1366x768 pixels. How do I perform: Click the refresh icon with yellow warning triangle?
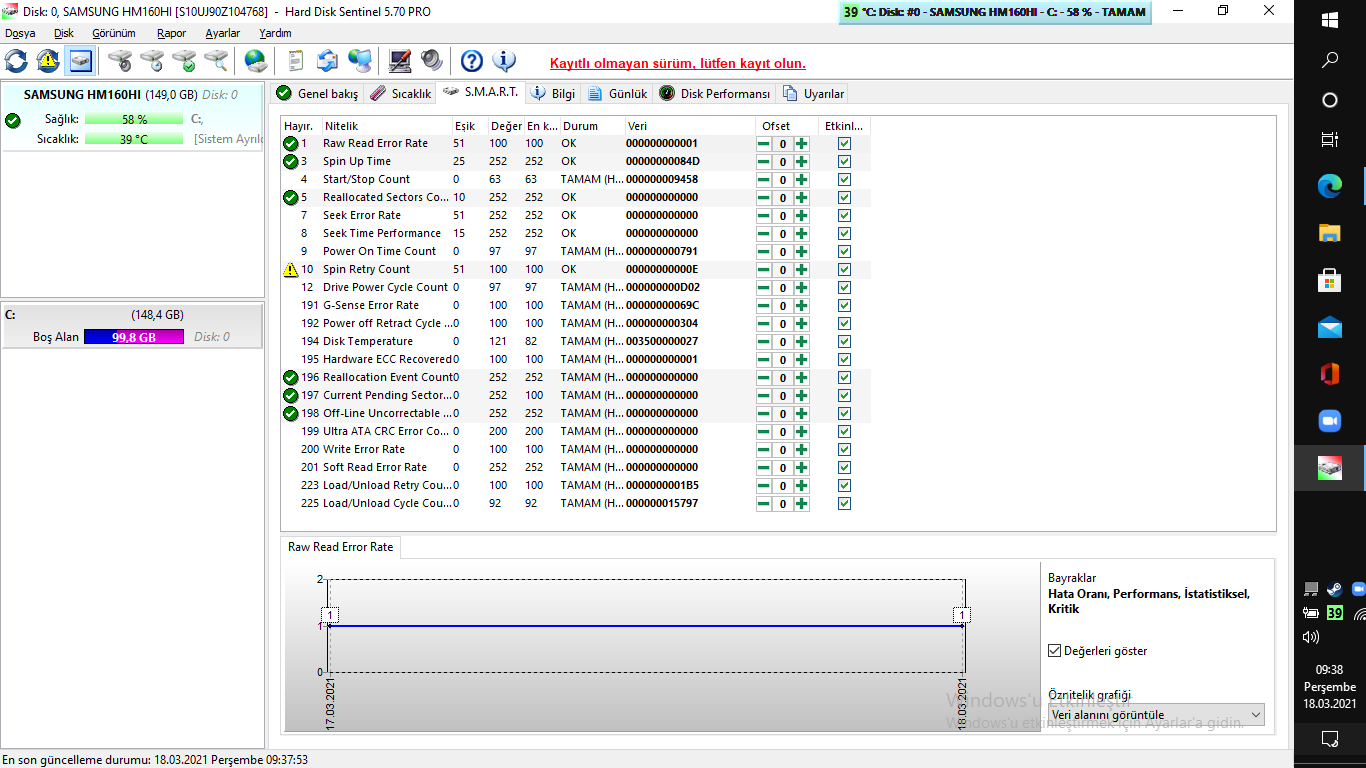[x=48, y=61]
